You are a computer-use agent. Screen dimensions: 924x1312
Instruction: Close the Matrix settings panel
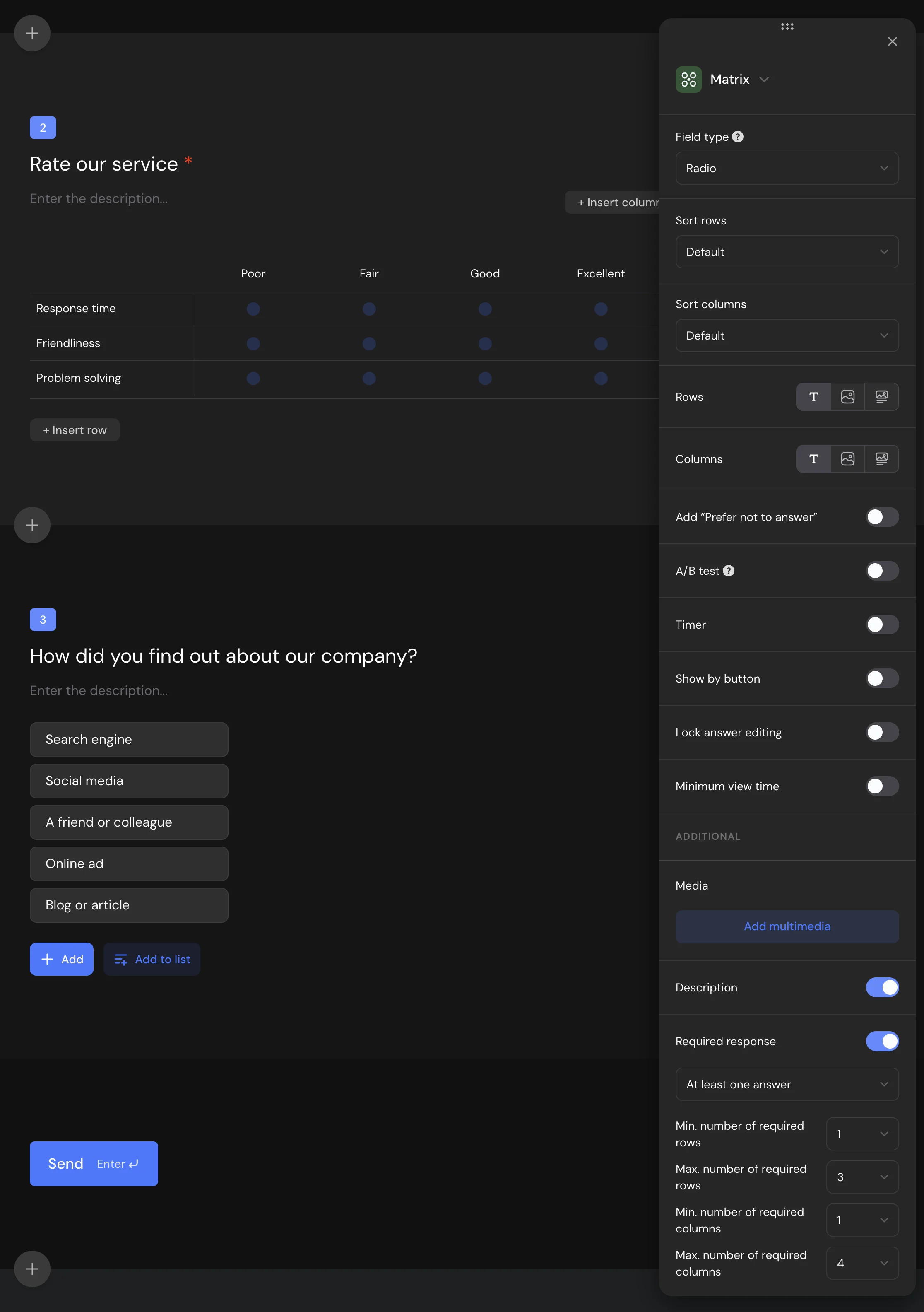coord(892,42)
